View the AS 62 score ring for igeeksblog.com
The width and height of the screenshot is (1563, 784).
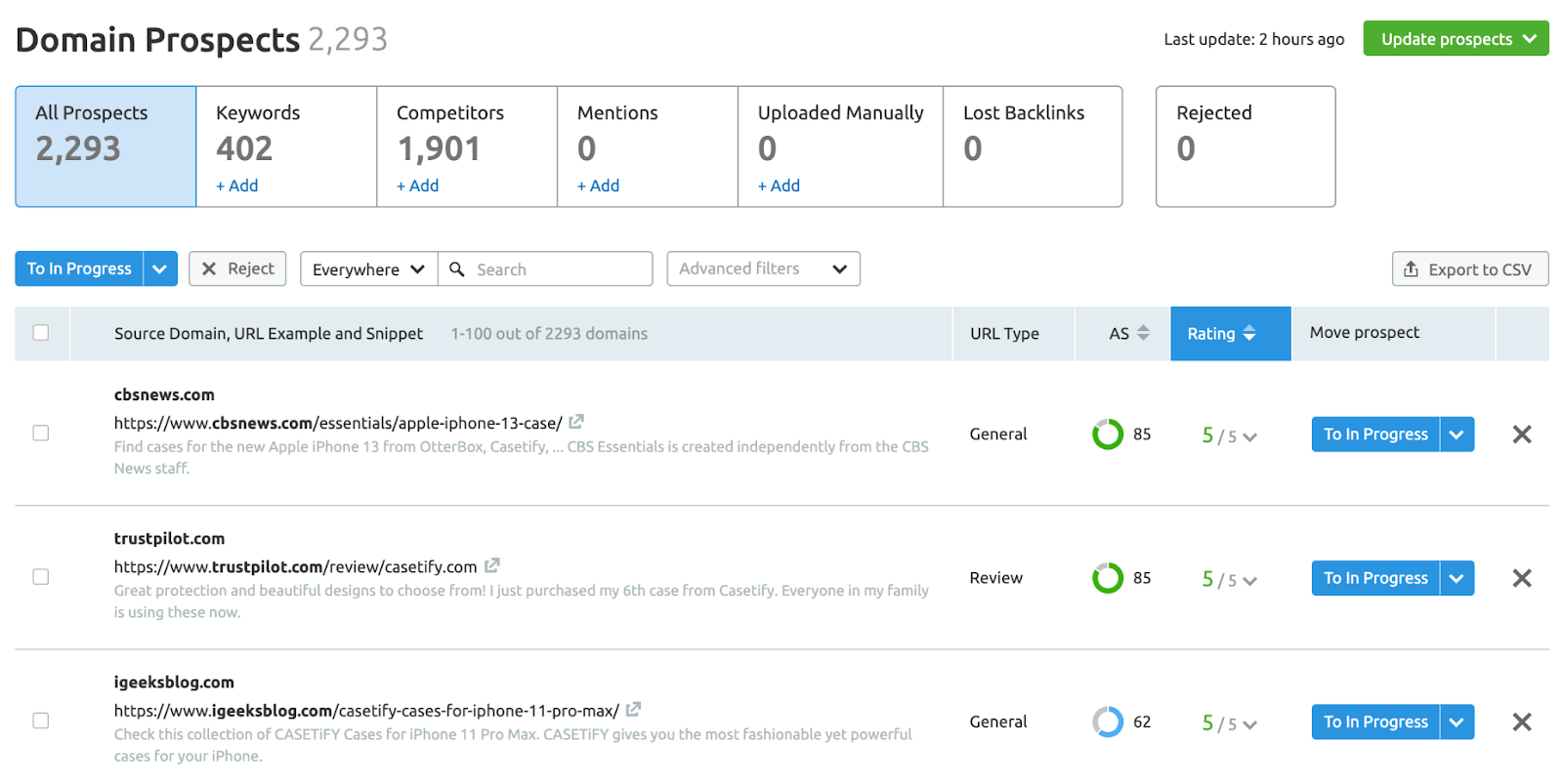click(x=1108, y=722)
